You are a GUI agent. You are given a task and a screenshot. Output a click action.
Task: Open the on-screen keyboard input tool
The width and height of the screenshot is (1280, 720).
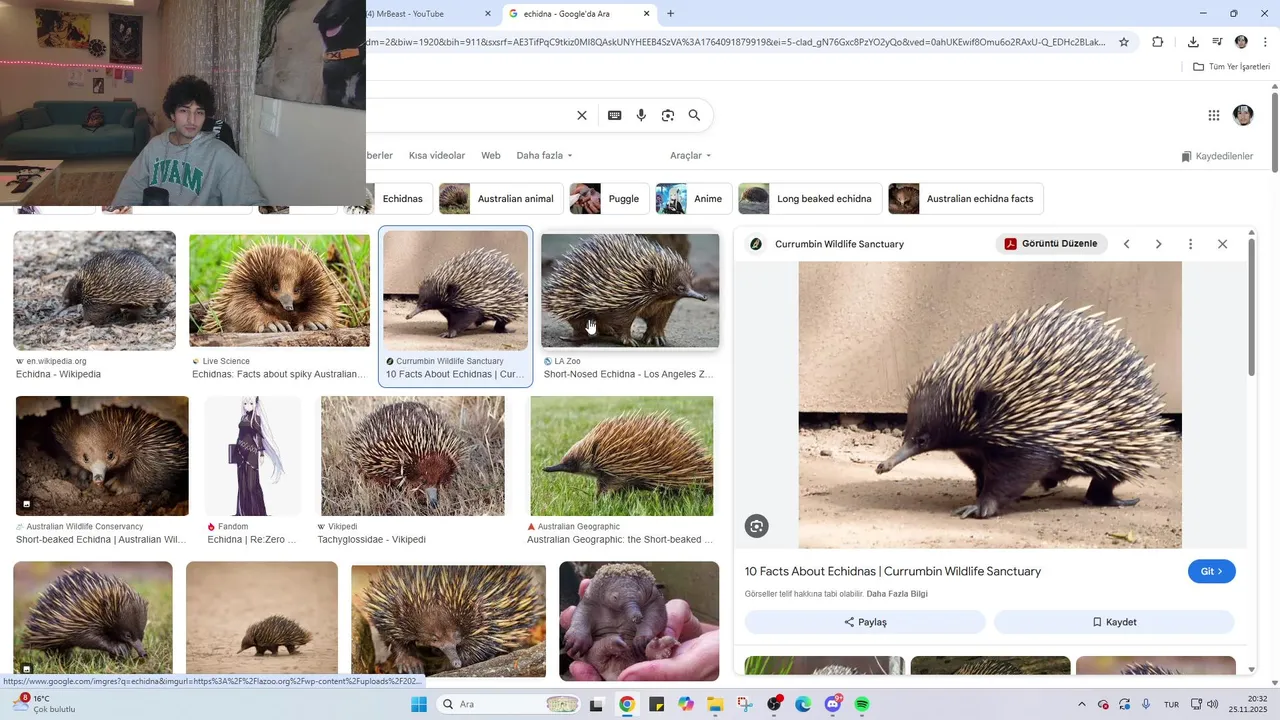pos(615,115)
